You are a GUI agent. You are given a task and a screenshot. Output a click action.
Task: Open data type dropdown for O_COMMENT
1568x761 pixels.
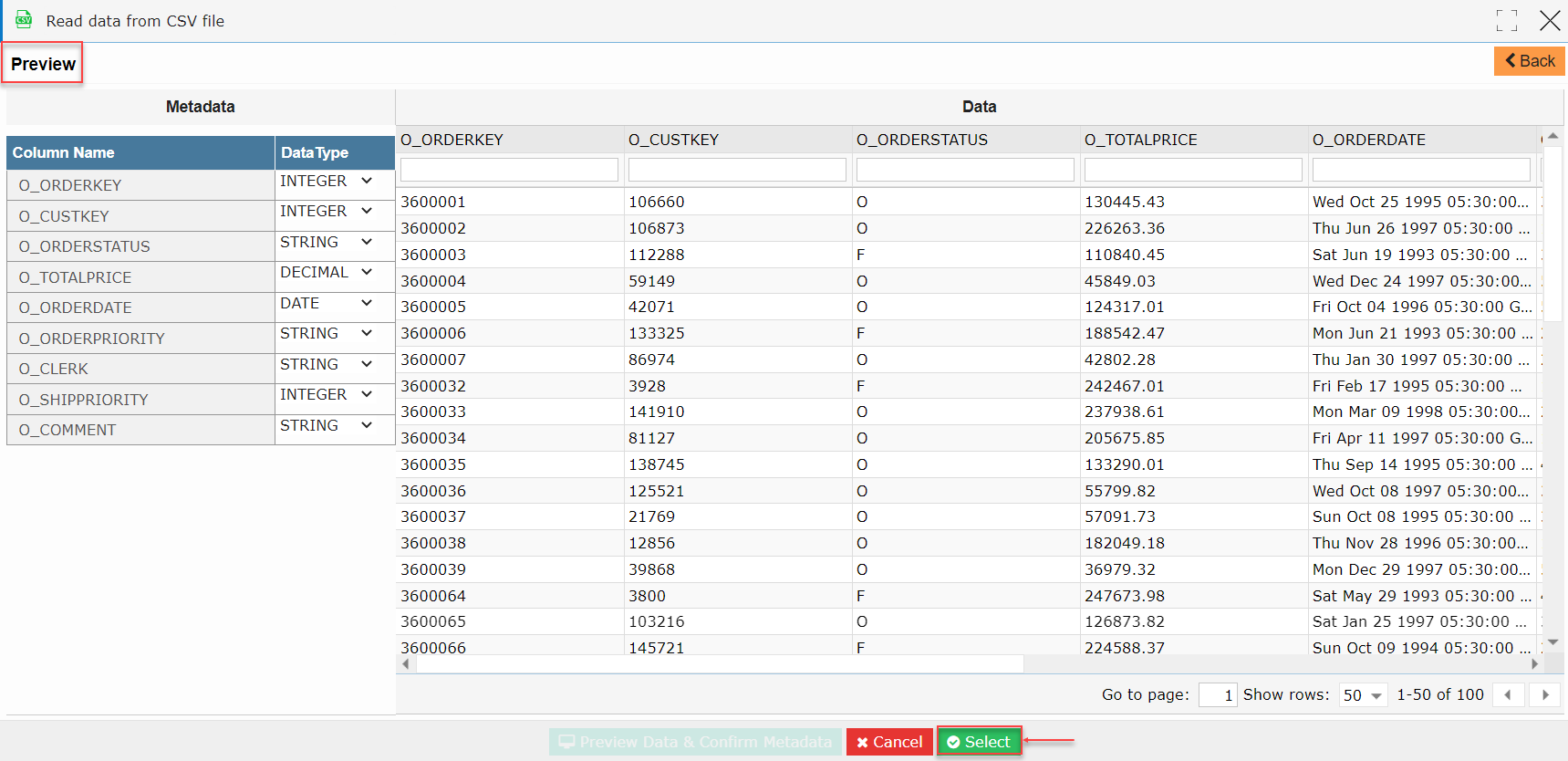coord(327,425)
